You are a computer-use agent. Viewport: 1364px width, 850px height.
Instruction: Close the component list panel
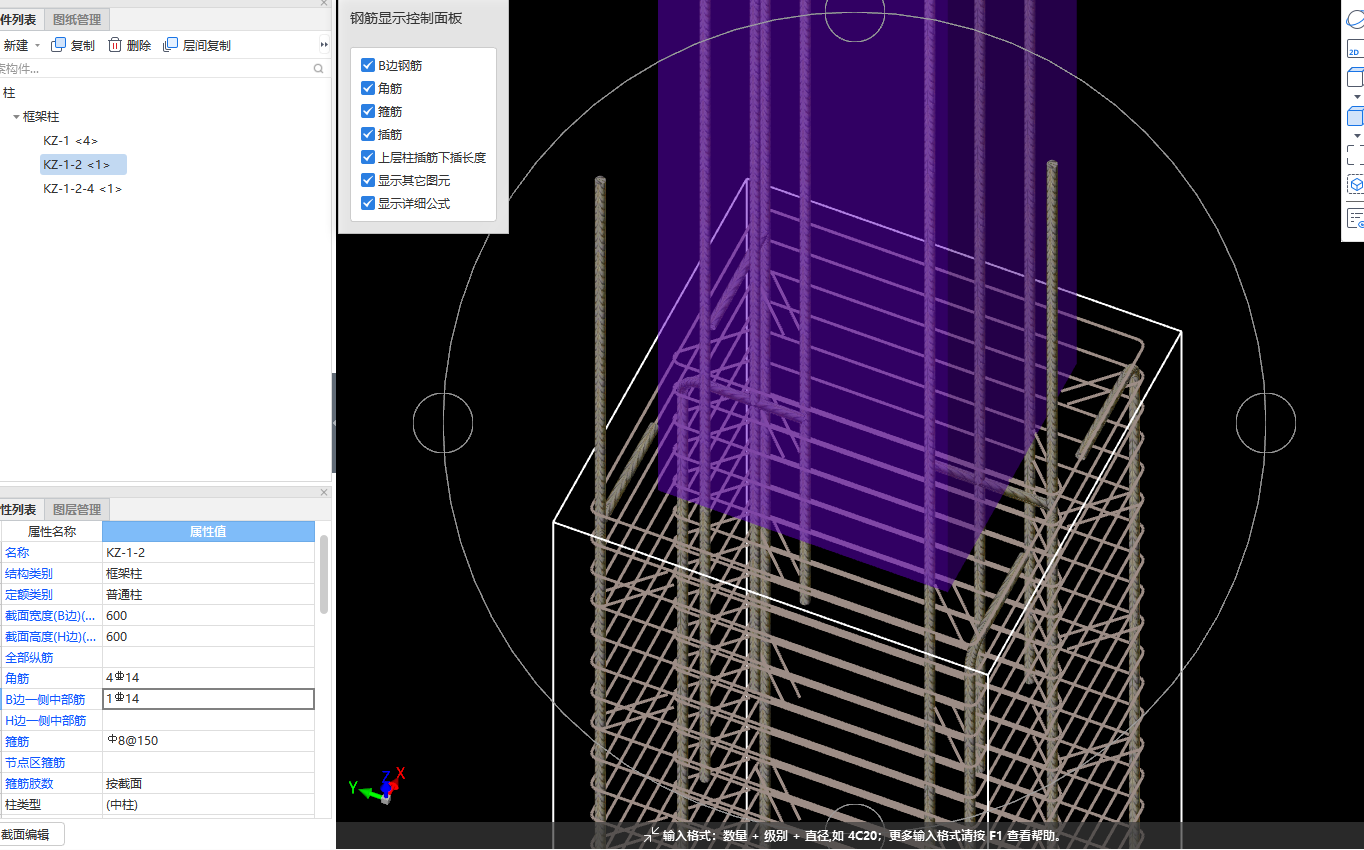pos(323,3)
